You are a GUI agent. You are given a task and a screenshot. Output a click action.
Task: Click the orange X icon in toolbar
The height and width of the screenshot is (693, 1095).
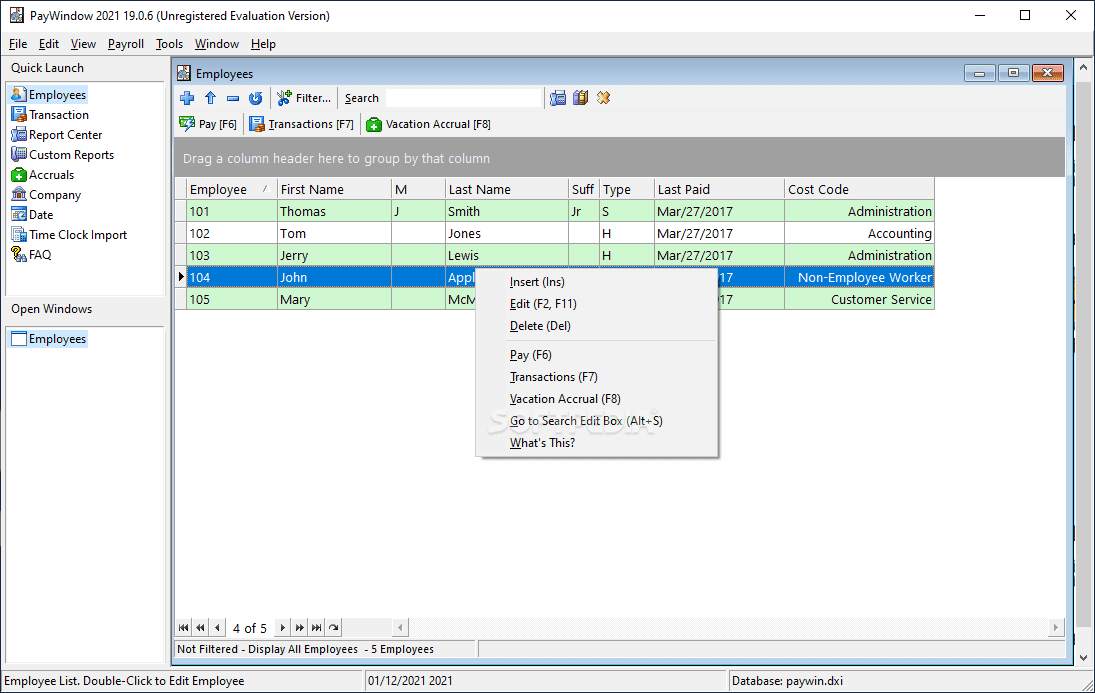(603, 98)
